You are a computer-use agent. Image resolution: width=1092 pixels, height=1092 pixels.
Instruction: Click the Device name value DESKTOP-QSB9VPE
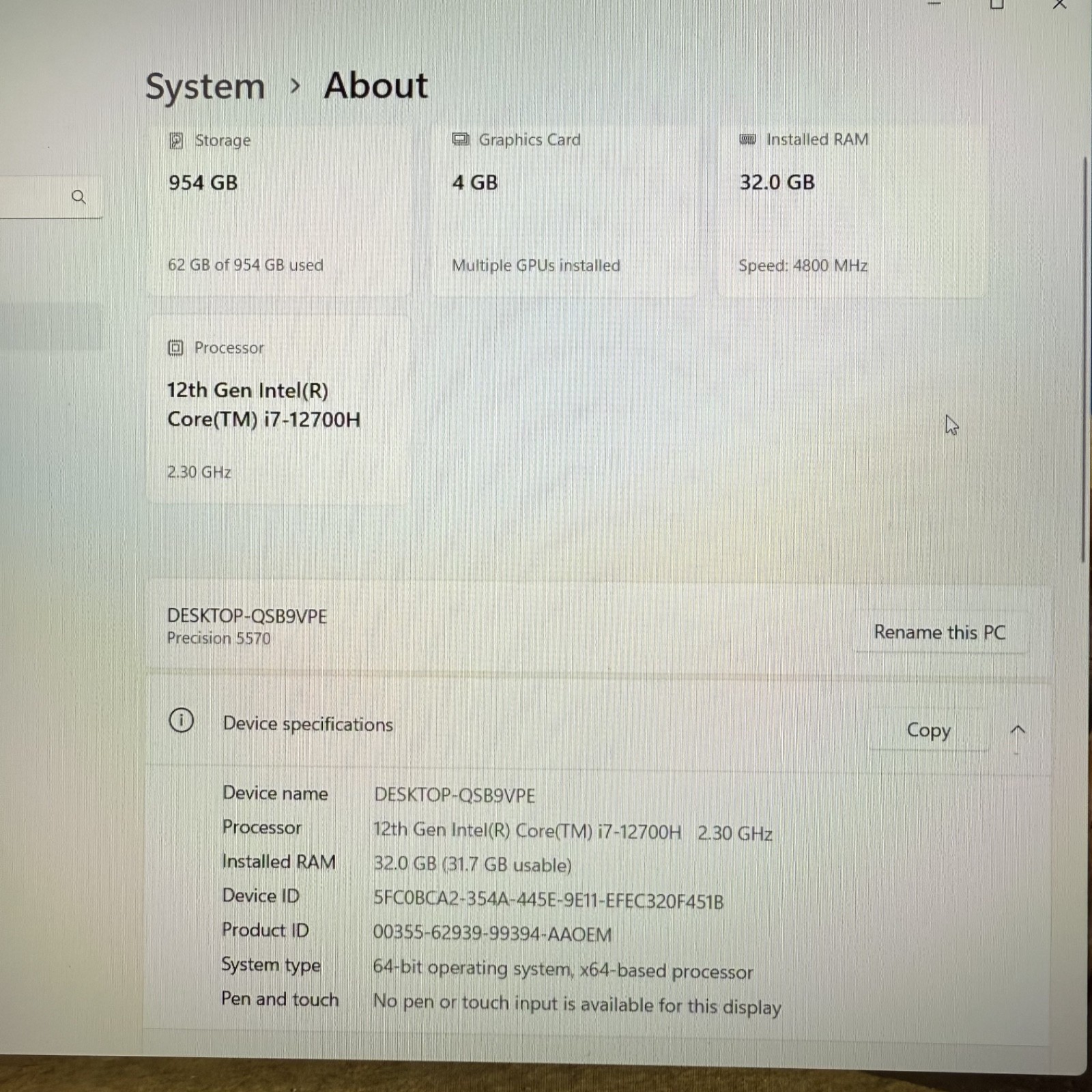point(455,796)
